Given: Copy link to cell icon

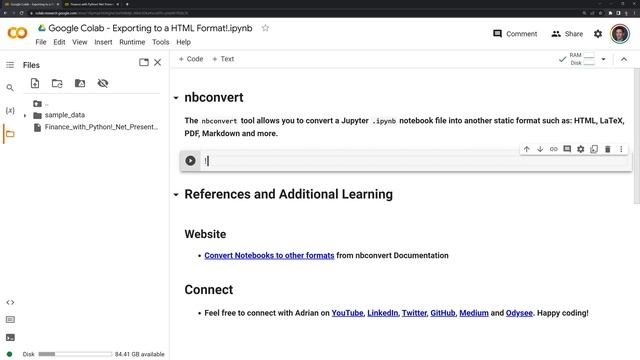Looking at the screenshot, I should point(553,149).
